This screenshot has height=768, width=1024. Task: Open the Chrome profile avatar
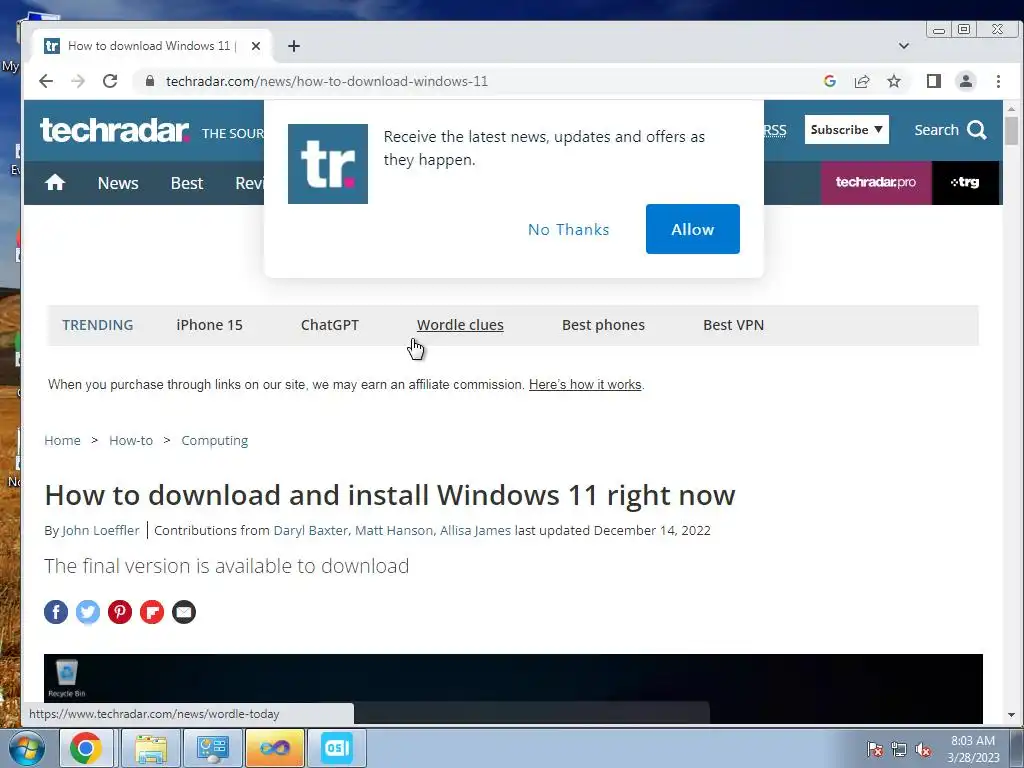click(x=966, y=81)
